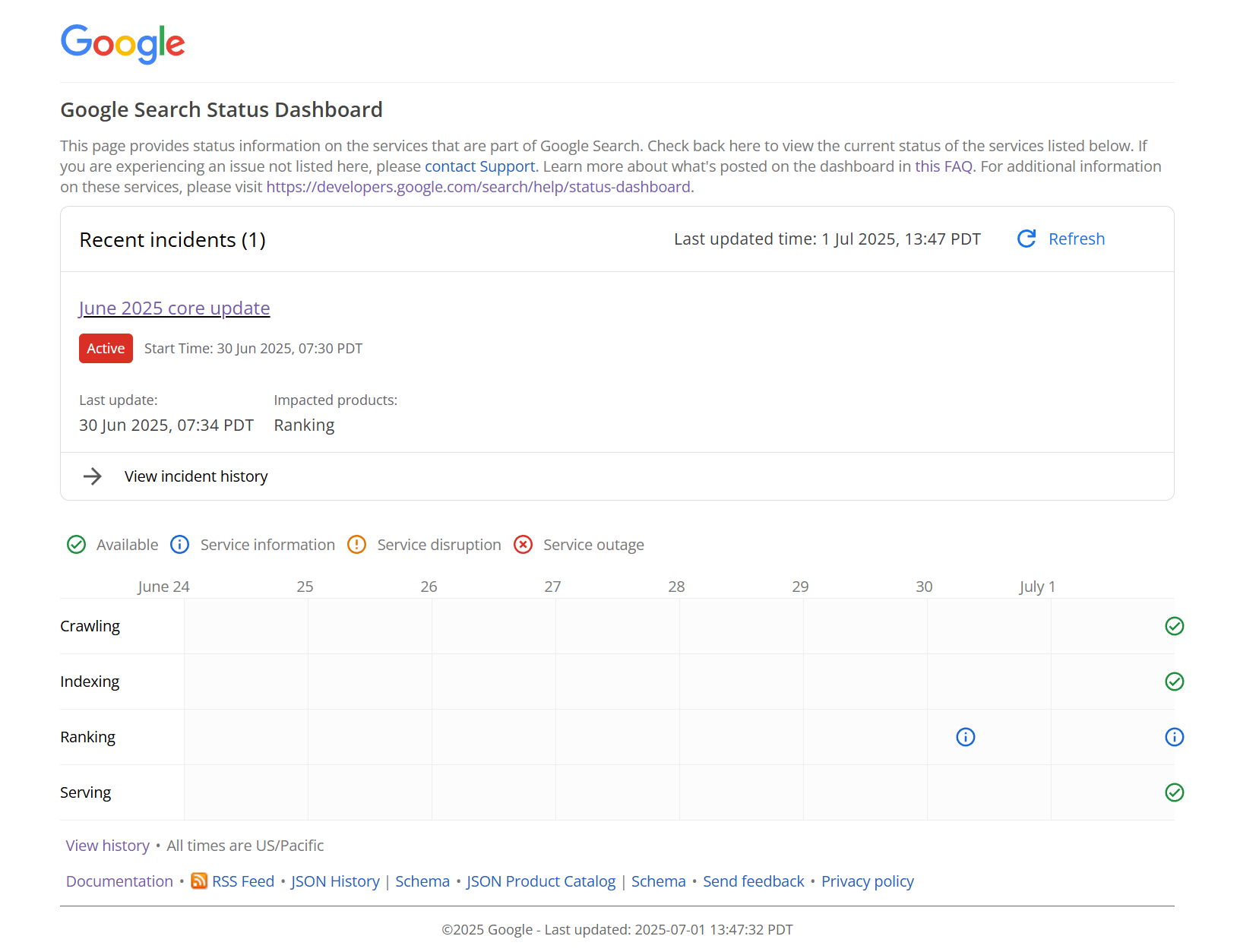Click last update value '30 Jun 2025, 07:34 PDT'
The height and width of the screenshot is (952, 1240).
pyautogui.click(x=166, y=425)
